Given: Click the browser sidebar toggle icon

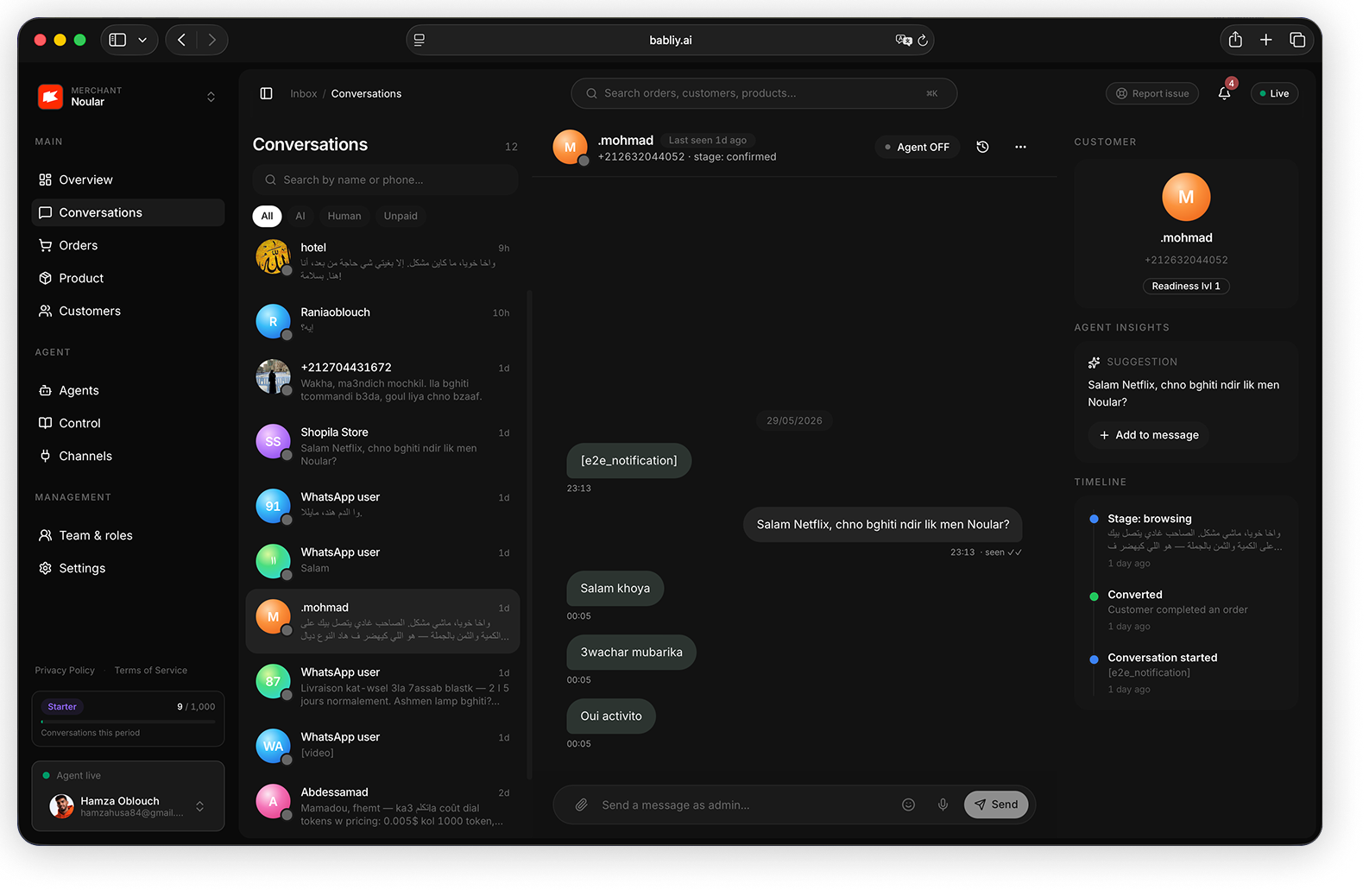Looking at the screenshot, I should 118,40.
